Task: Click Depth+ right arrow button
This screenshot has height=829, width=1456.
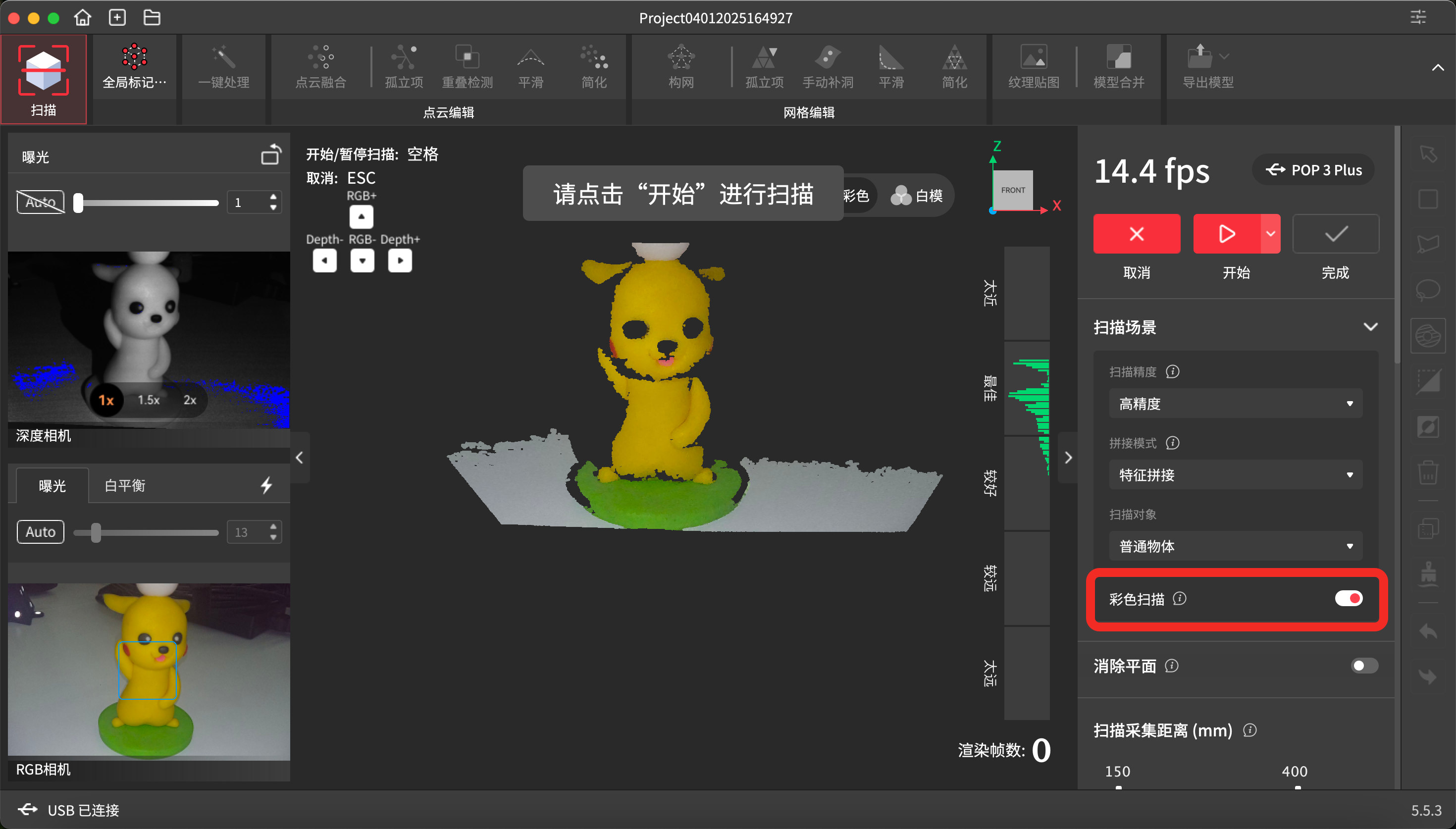Action: tap(400, 261)
